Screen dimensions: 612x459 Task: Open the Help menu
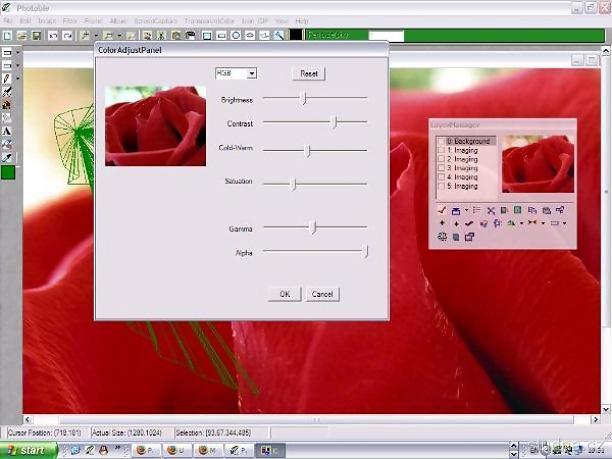point(302,20)
